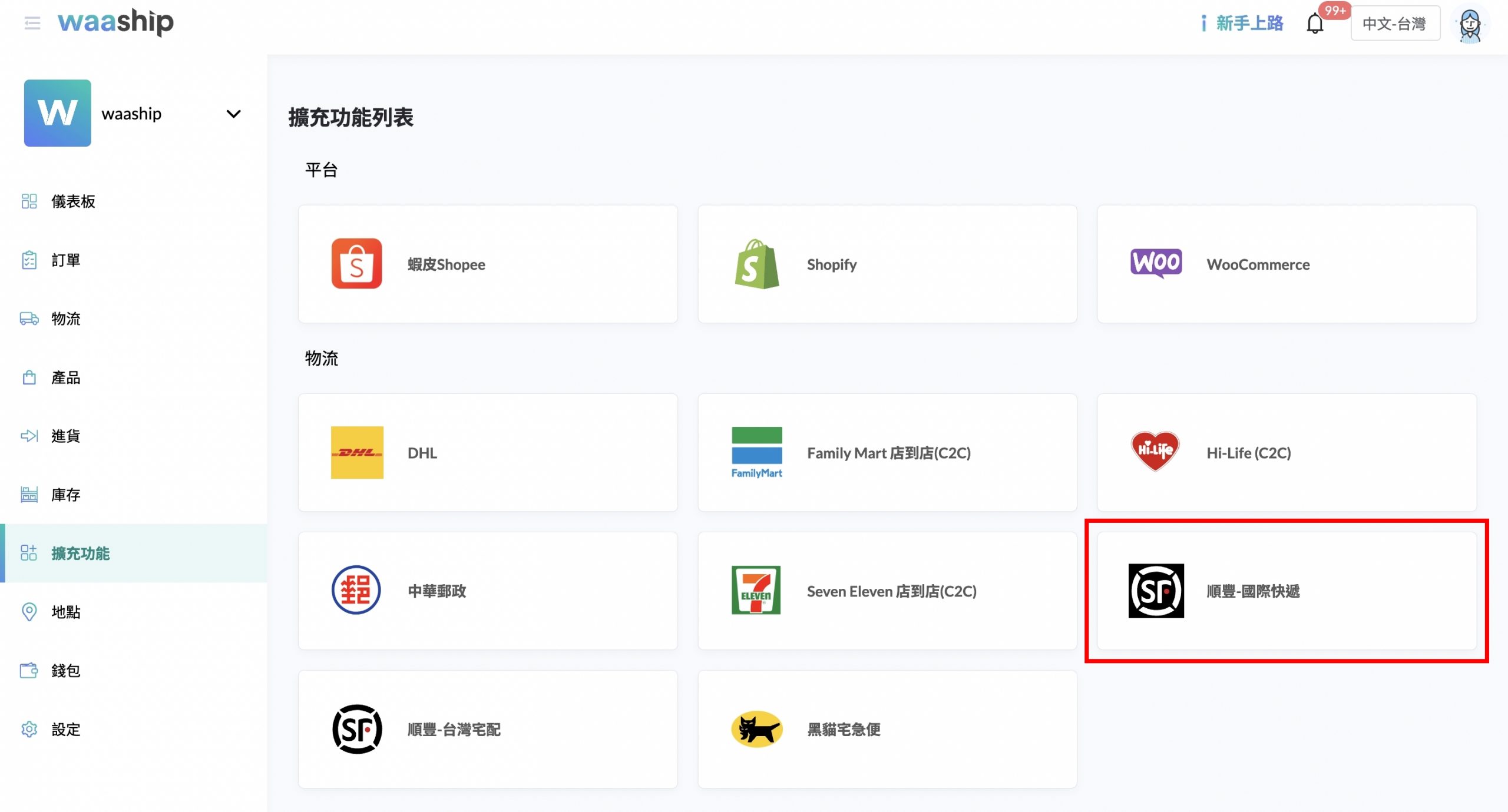This screenshot has height=812, width=1508.
Task: Open the 順豐-國際快遞 card
Action: (1286, 591)
